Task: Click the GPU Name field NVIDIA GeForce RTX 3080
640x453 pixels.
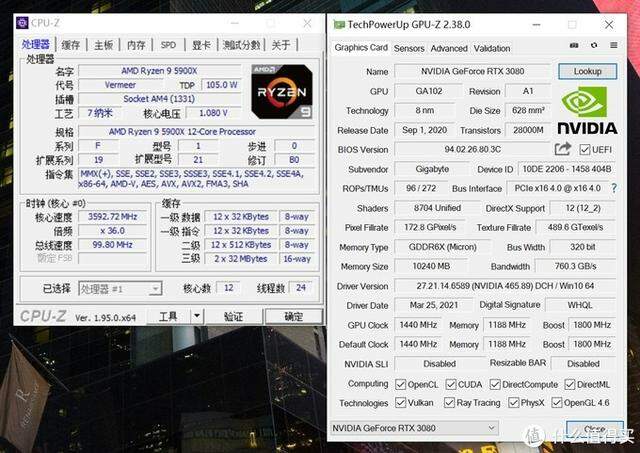Action: tap(472, 71)
